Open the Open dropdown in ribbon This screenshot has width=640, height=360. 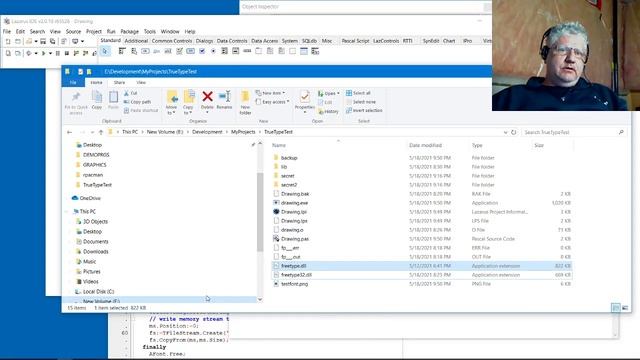click(329, 93)
